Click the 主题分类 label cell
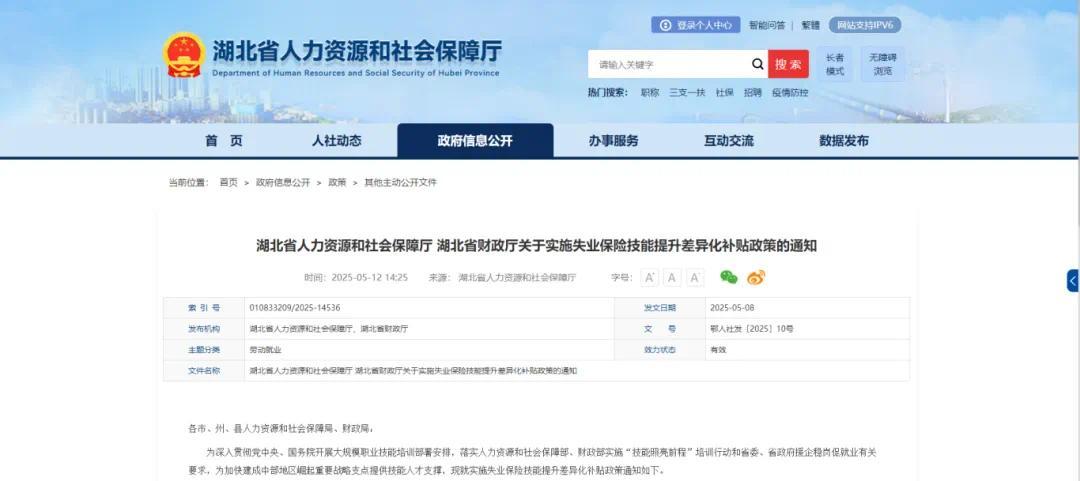1080x481 pixels. pyautogui.click(x=204, y=350)
